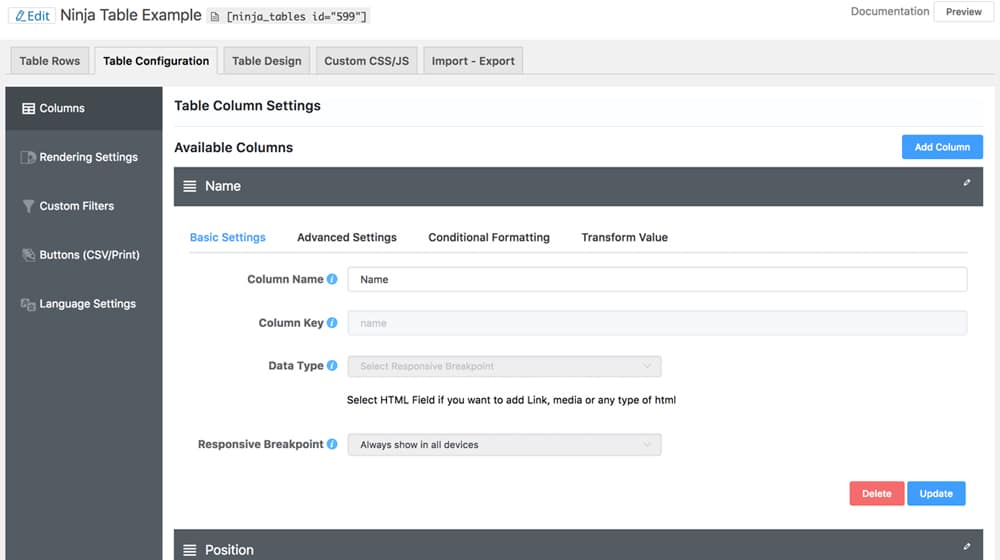Open the Responsive Breakpoint dropdown
This screenshot has height=560, width=1000.
pos(504,445)
